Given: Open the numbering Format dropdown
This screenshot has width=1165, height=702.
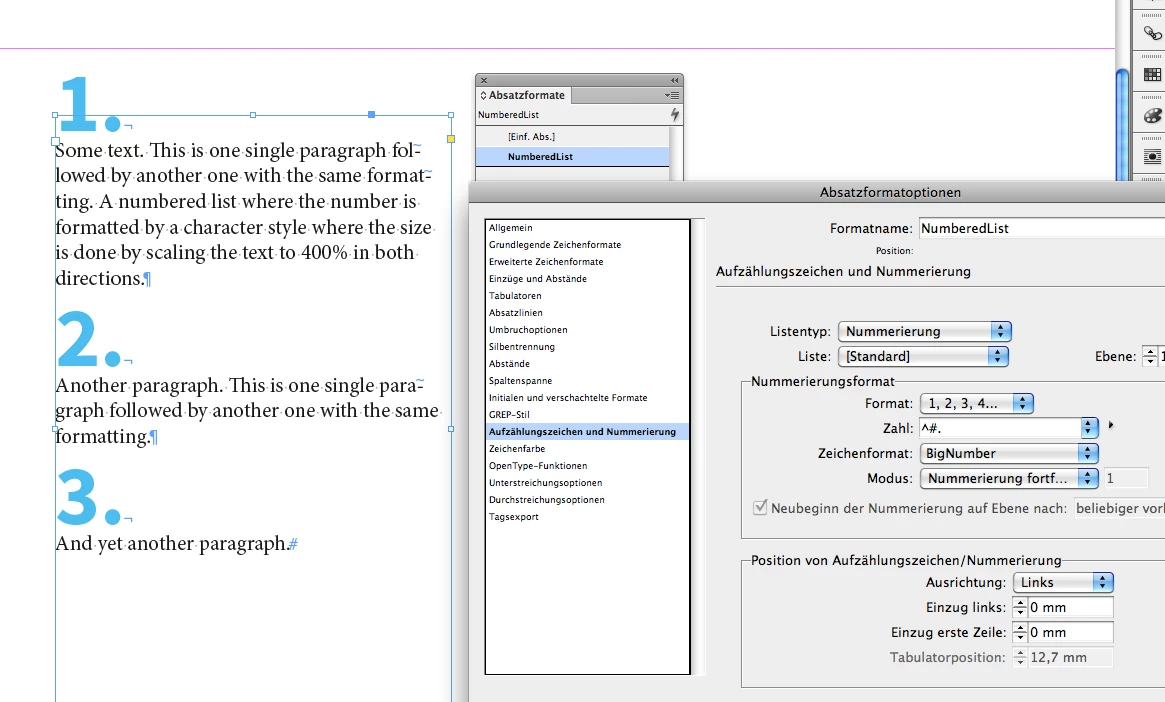Looking at the screenshot, I should click(976, 403).
